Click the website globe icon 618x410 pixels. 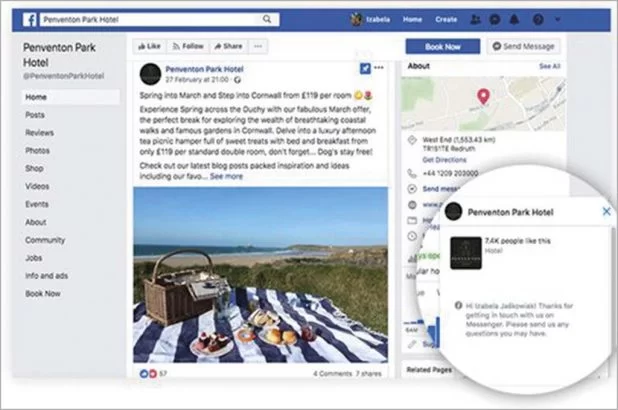[412, 205]
